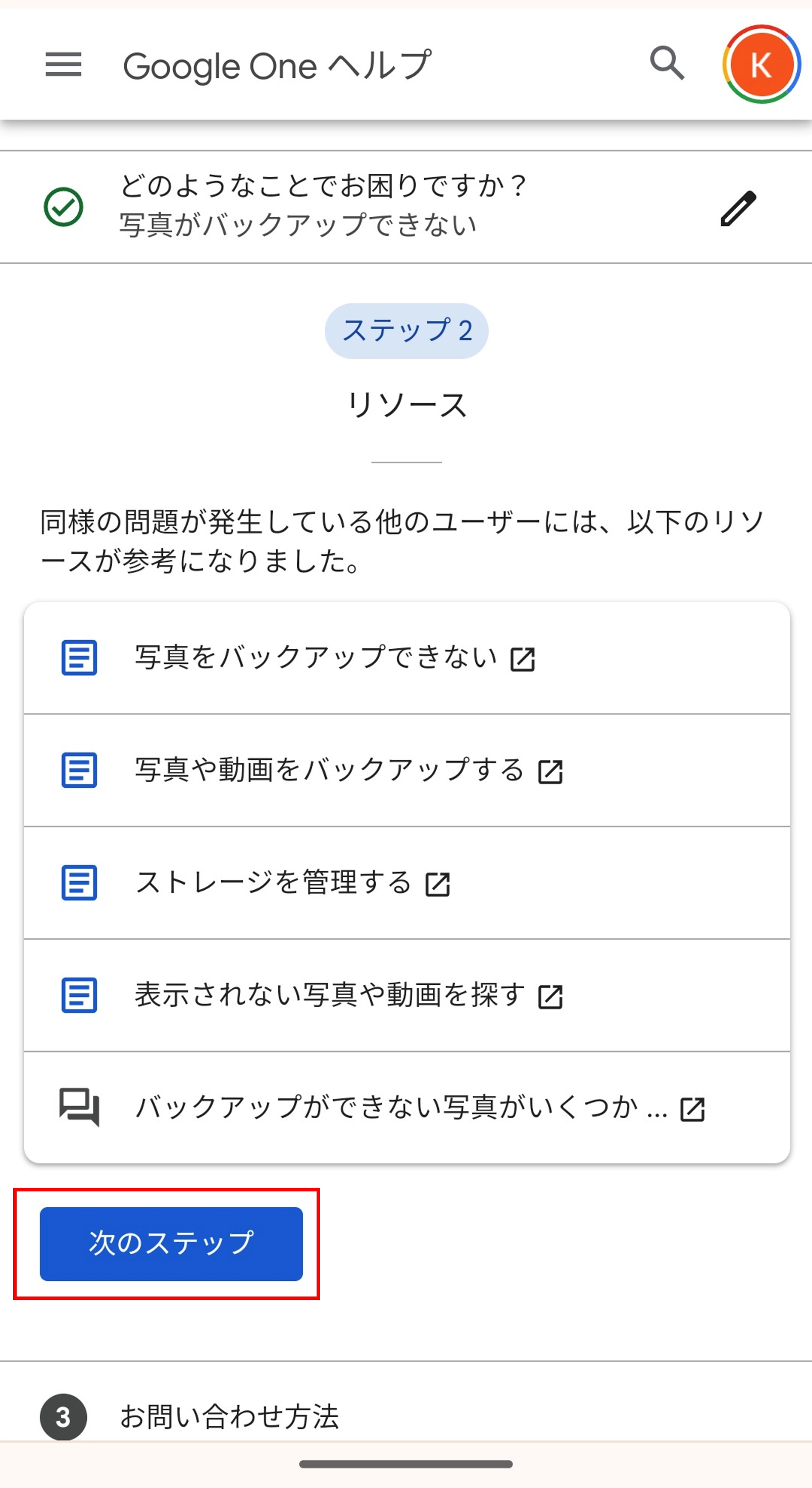
Task: Click the green checkmark step icon
Action: point(64,207)
